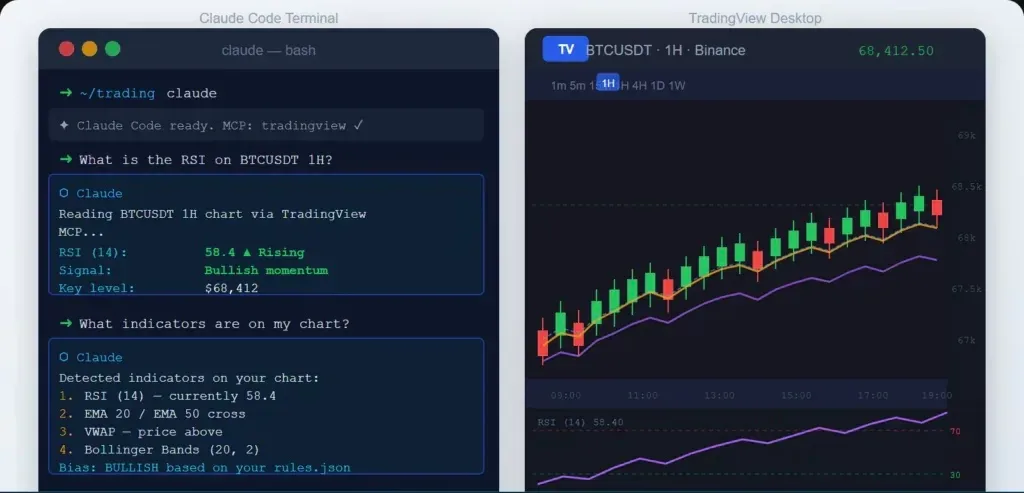The image size is (1024, 493).
Task: Click the 'Signal:' label
Action: pos(85,270)
